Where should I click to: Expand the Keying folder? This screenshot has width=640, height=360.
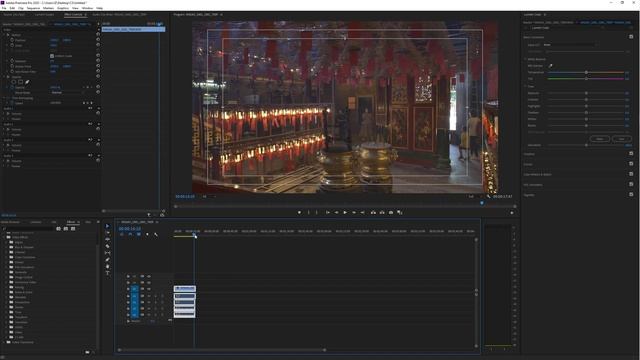[x=7, y=287]
